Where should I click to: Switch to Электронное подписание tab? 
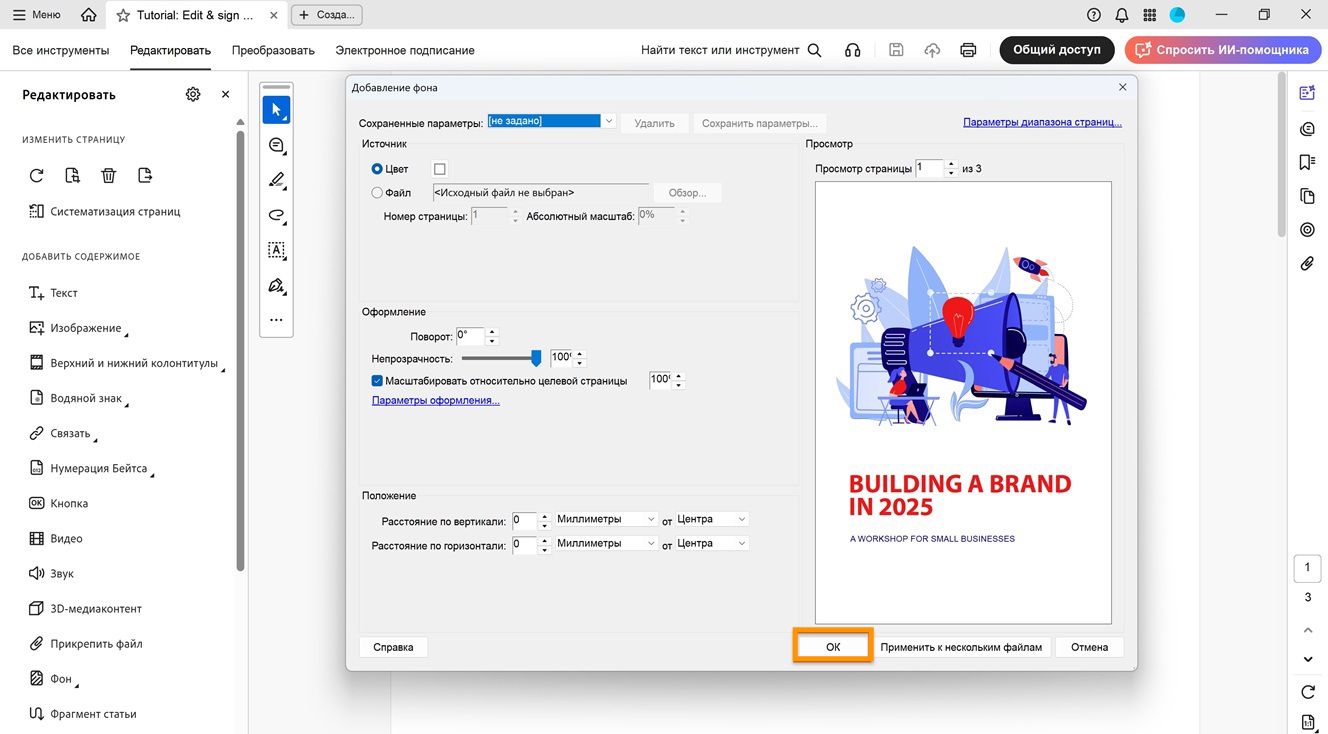coord(405,50)
